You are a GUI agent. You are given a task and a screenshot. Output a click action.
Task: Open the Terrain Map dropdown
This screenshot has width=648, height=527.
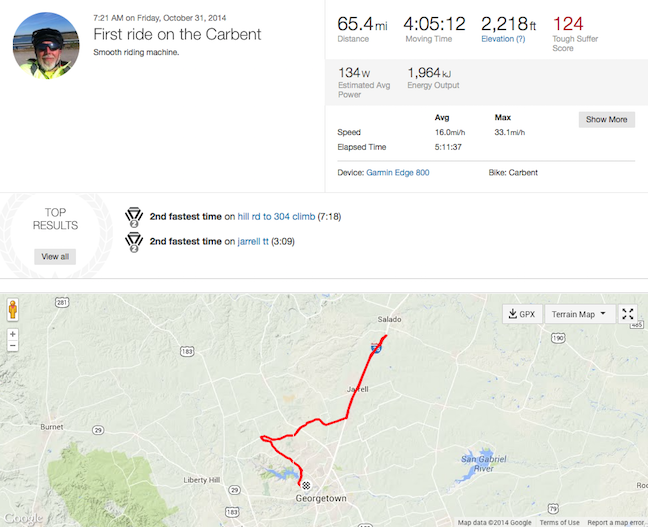coord(579,314)
